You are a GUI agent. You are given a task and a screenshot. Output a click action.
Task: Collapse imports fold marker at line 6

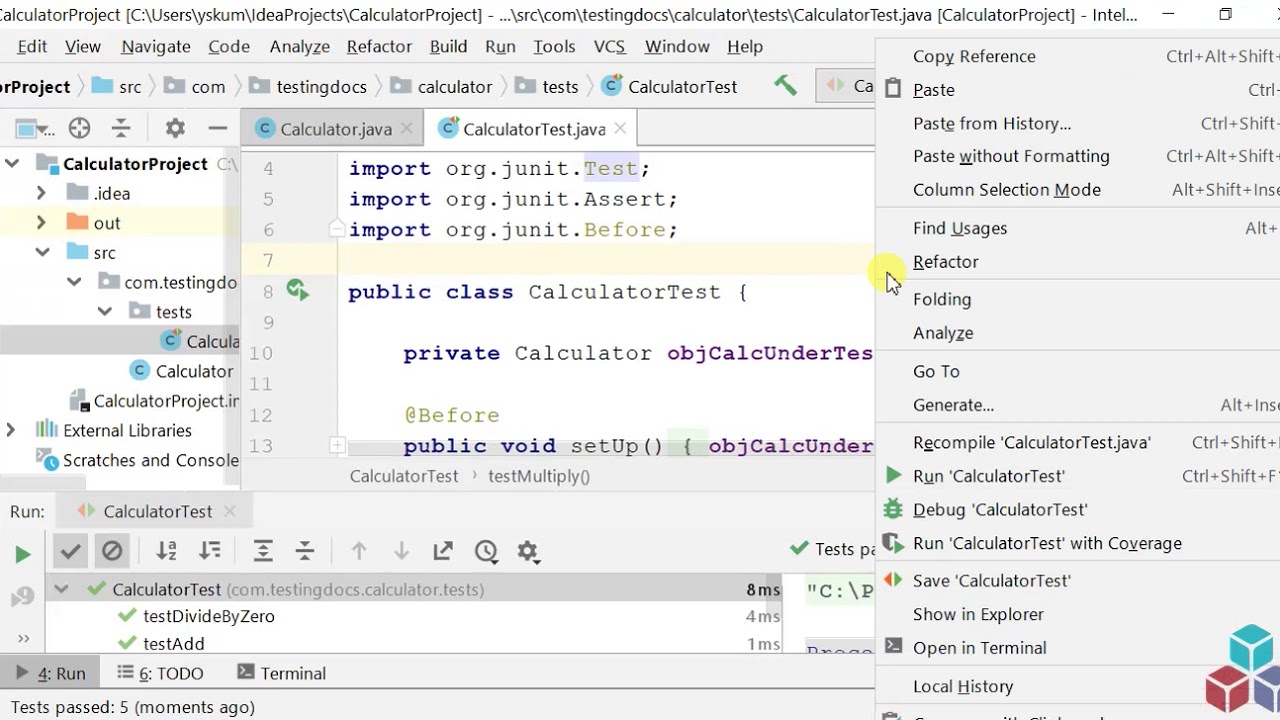[337, 229]
